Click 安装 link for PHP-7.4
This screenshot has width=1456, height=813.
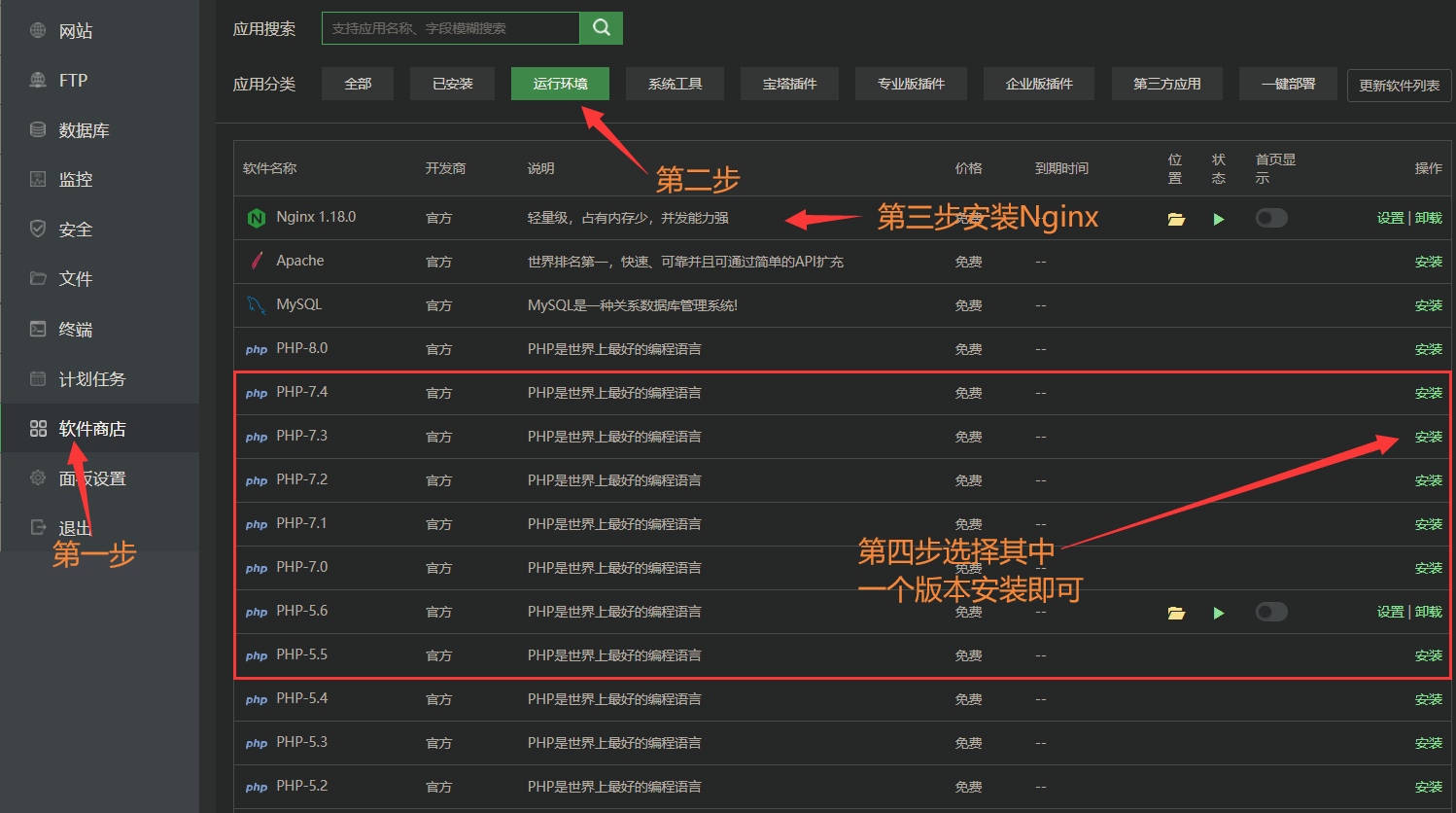tap(1428, 393)
